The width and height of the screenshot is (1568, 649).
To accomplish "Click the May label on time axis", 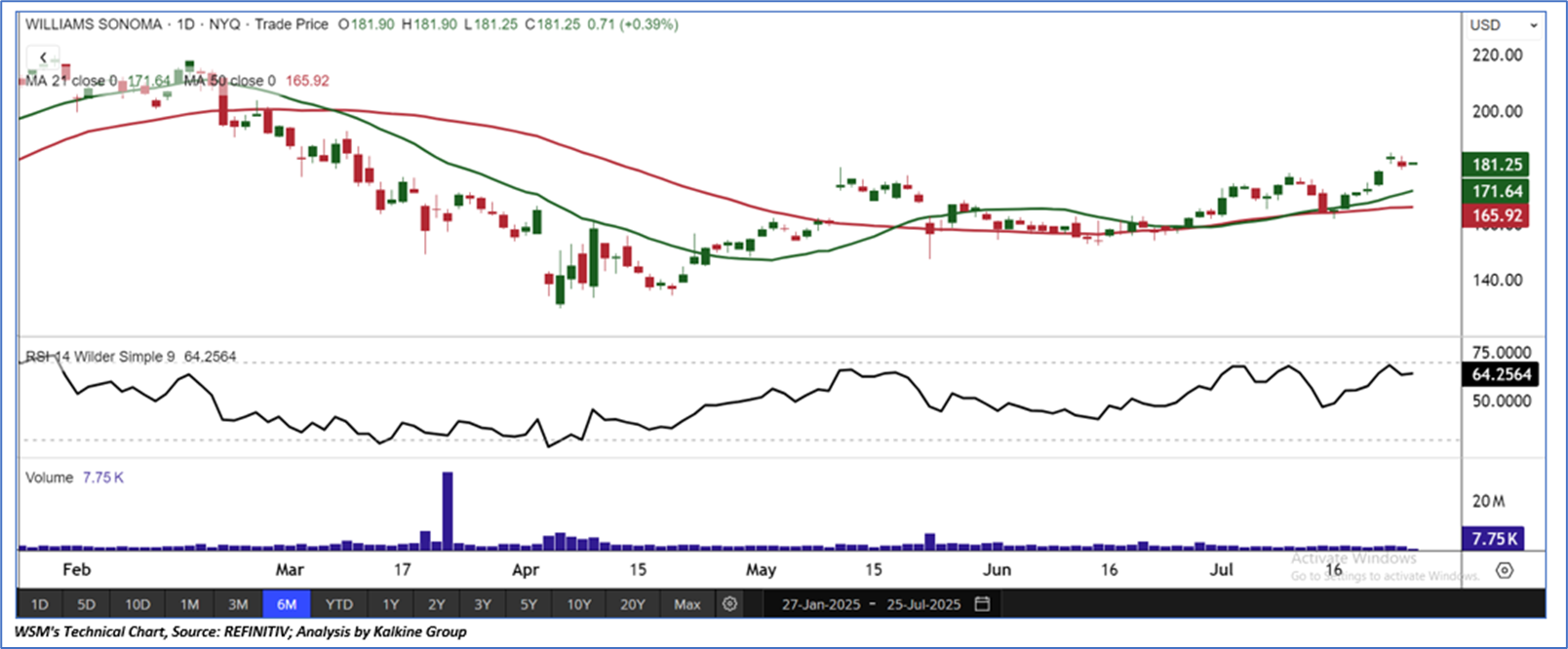I will coord(761,570).
